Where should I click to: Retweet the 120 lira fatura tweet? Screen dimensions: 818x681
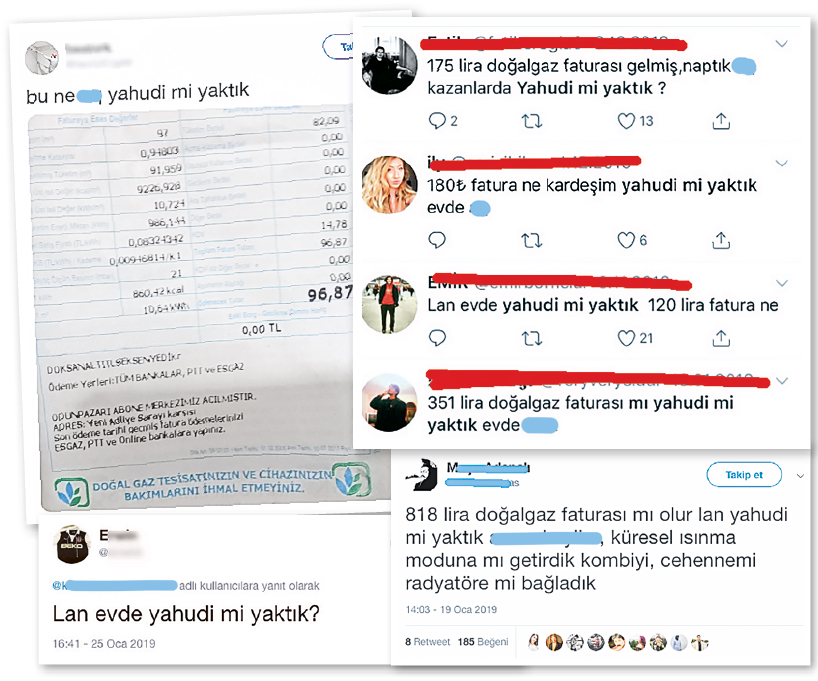(532, 339)
